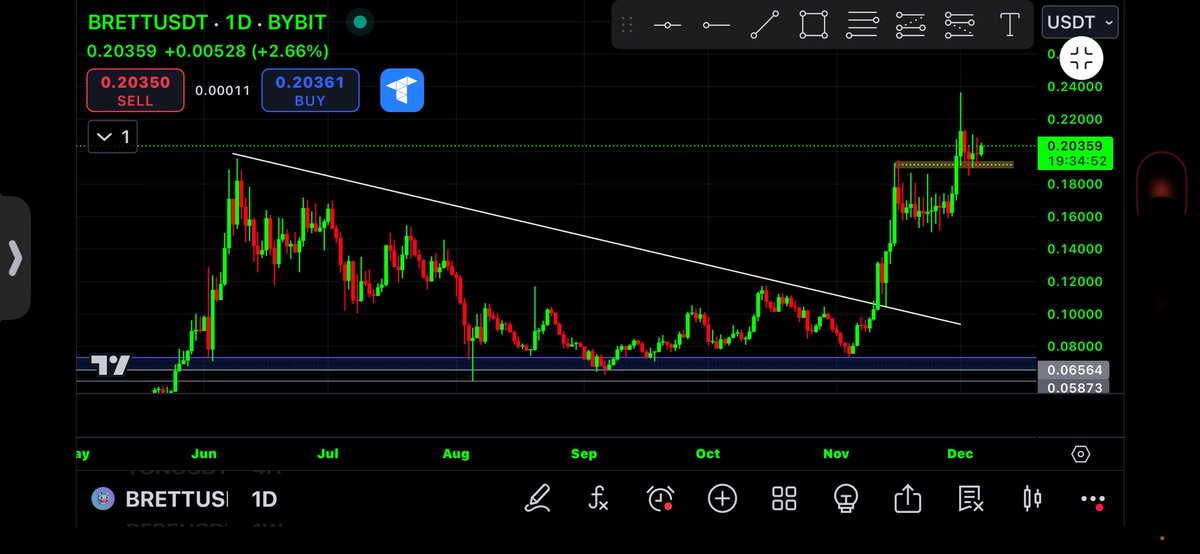Tap the Sep label on time axis
The height and width of the screenshot is (554, 1200).
pos(584,454)
